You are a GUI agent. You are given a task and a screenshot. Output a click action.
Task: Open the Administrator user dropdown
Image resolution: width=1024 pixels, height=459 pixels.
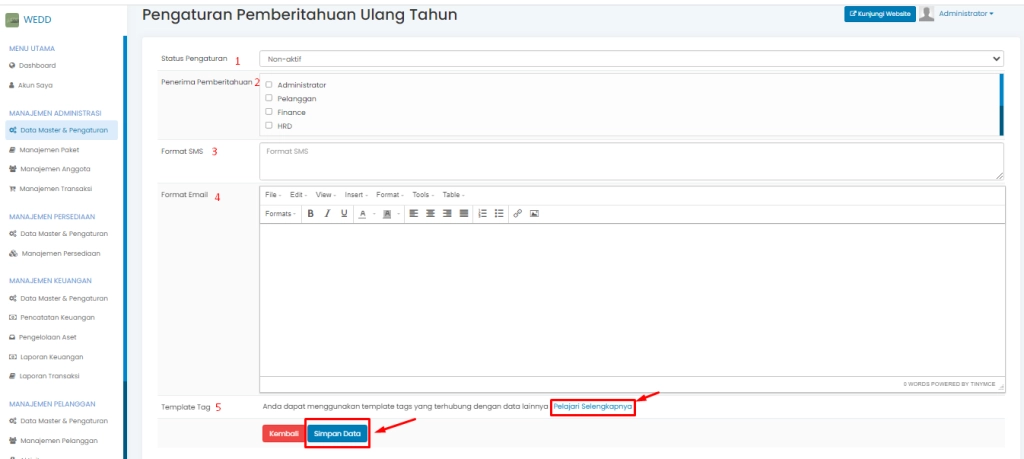pos(966,13)
